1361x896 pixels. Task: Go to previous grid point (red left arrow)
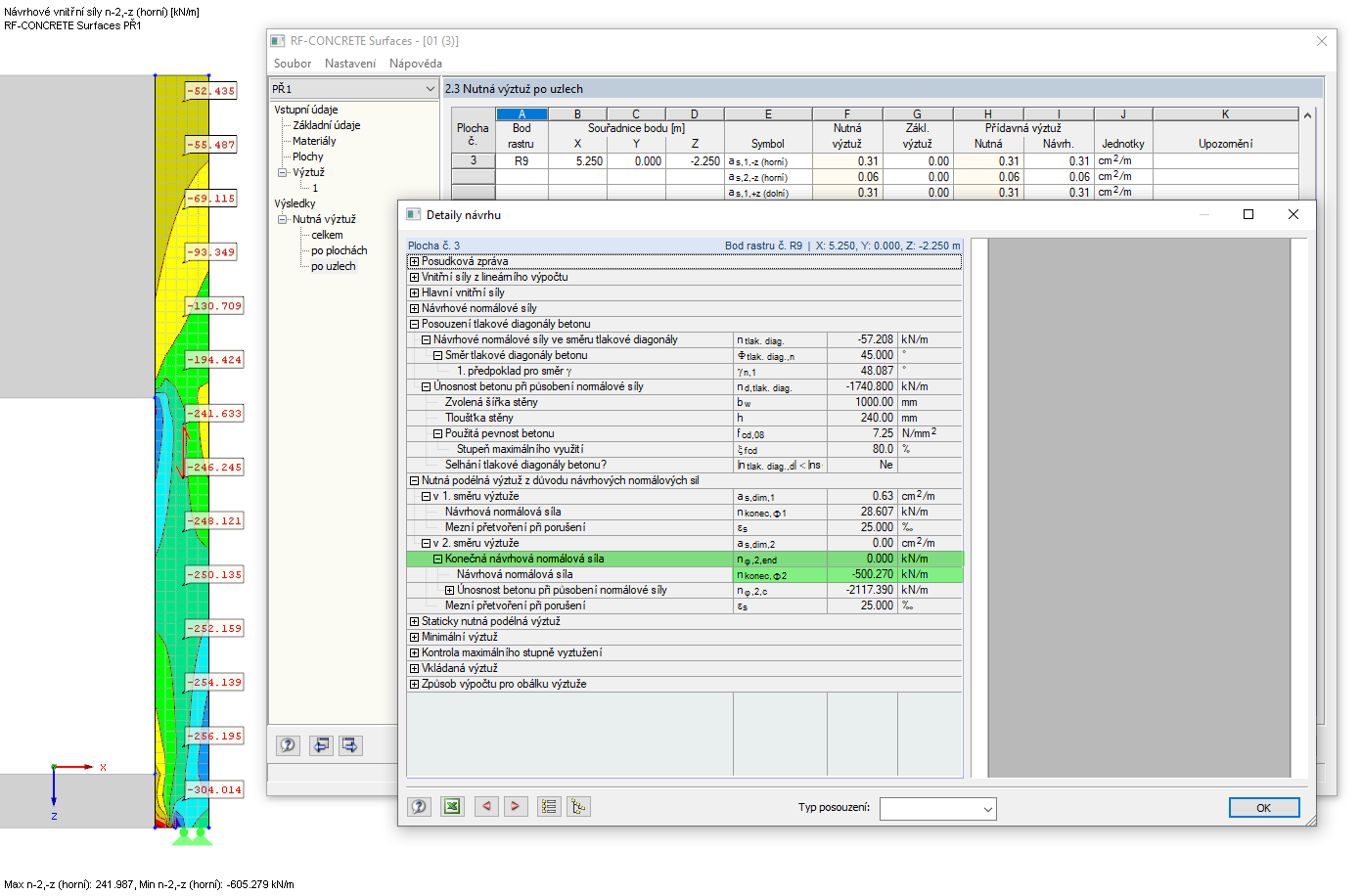[x=486, y=807]
